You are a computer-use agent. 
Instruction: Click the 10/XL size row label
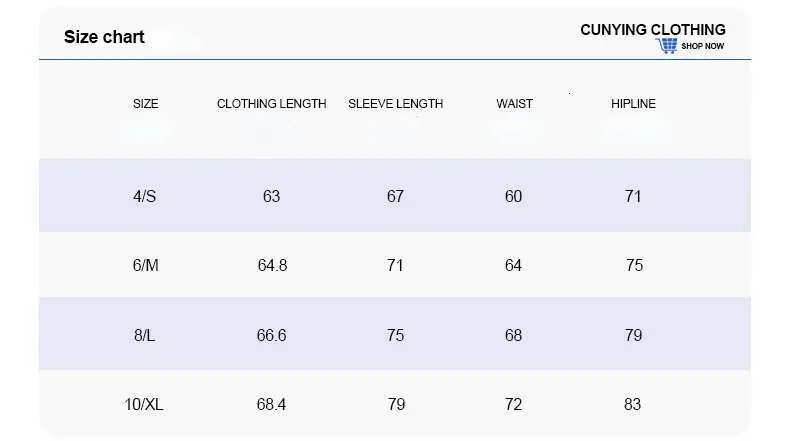pos(144,404)
